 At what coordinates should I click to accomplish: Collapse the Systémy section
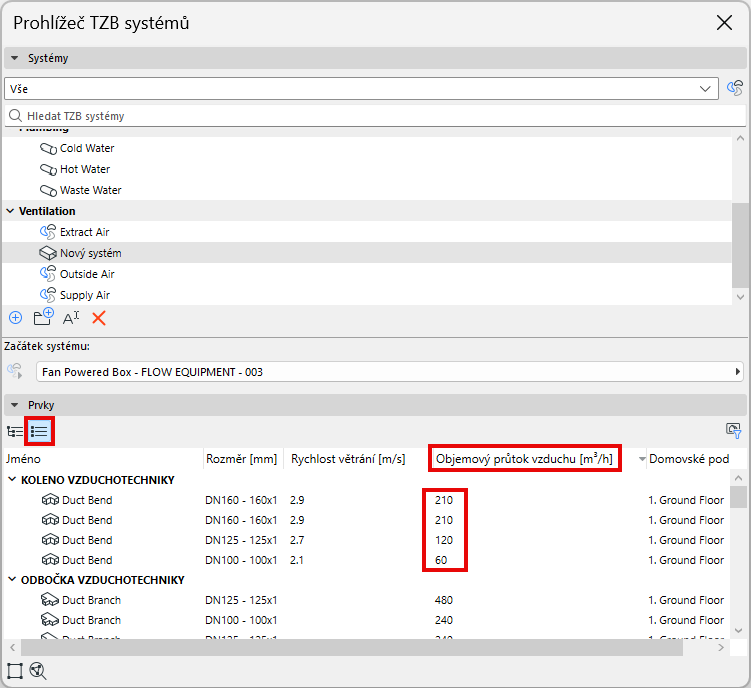point(14,58)
